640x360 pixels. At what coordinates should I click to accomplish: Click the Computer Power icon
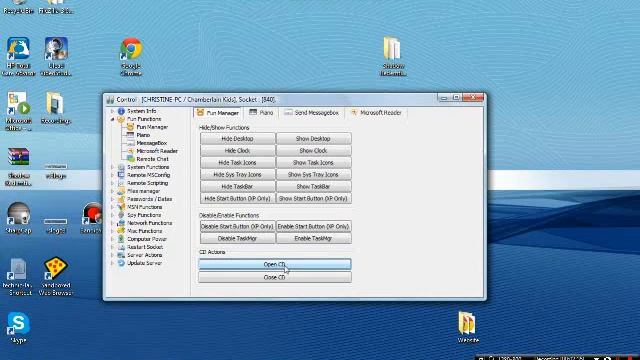(x=121, y=239)
